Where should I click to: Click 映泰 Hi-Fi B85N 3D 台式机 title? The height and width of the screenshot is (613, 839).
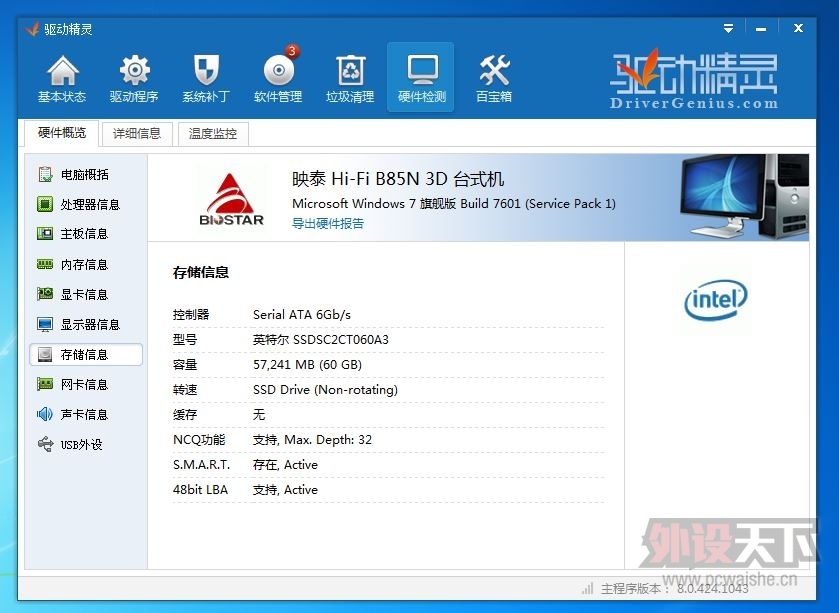coord(398,178)
